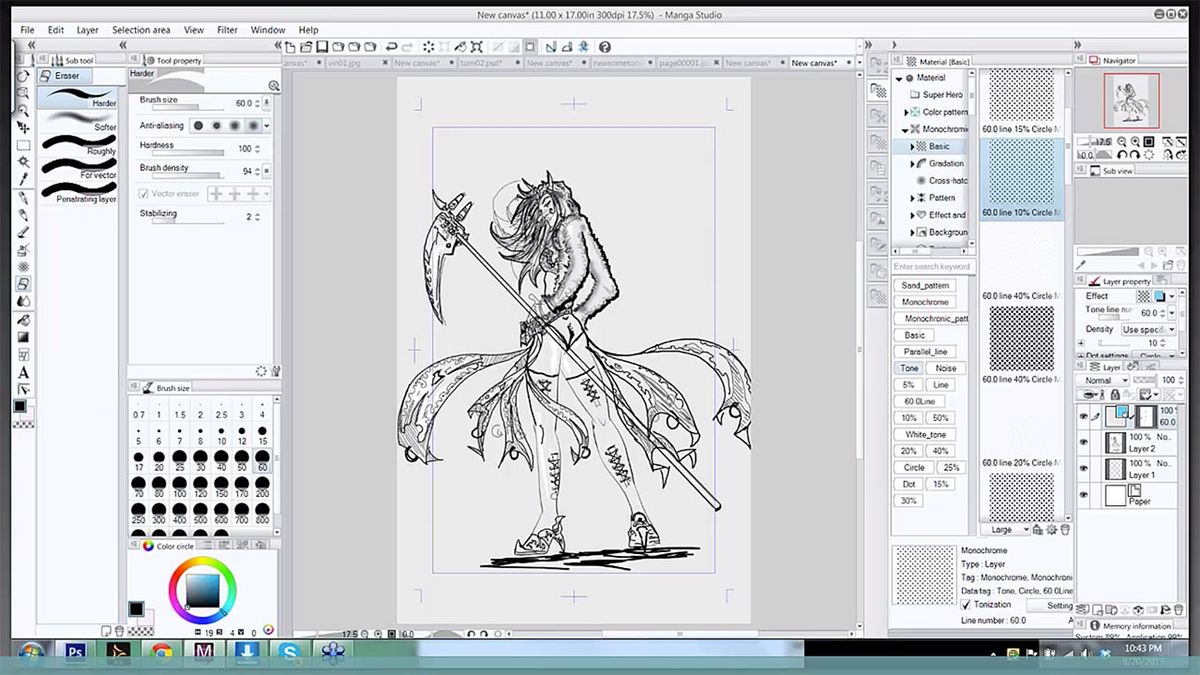Switch to the vin01.jpg document tab
Screen dimensions: 1200x675
tap(345, 63)
